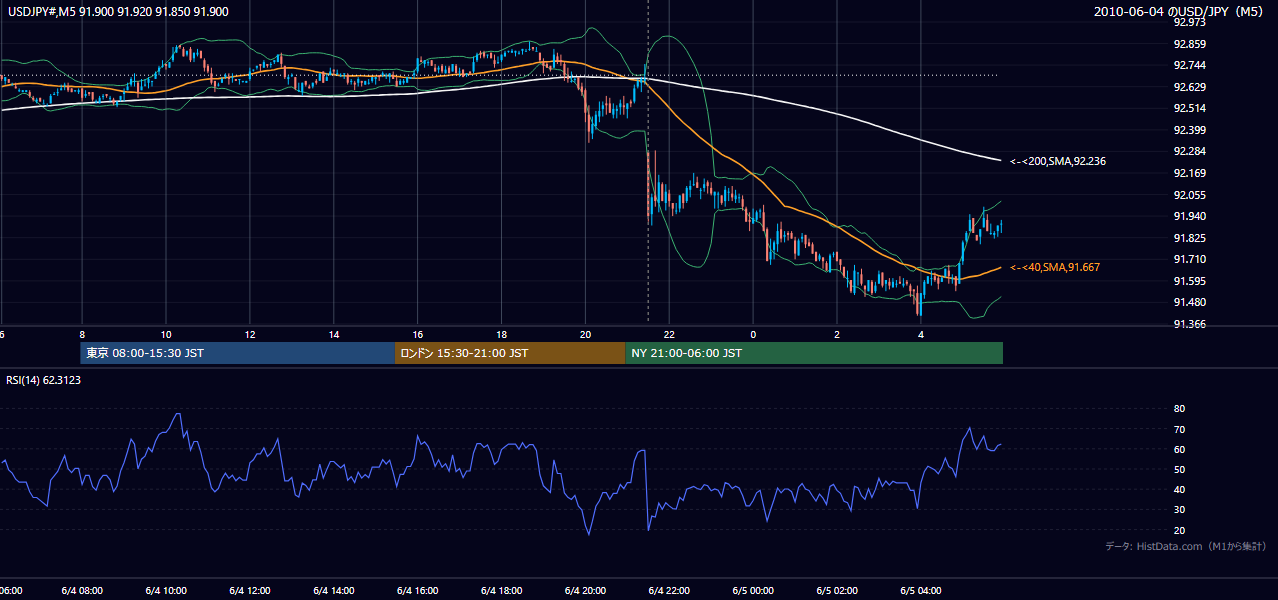Viewport: 1278px width, 600px height.
Task: Click hour tick 10 under price chart
Action: pyautogui.click(x=166, y=334)
